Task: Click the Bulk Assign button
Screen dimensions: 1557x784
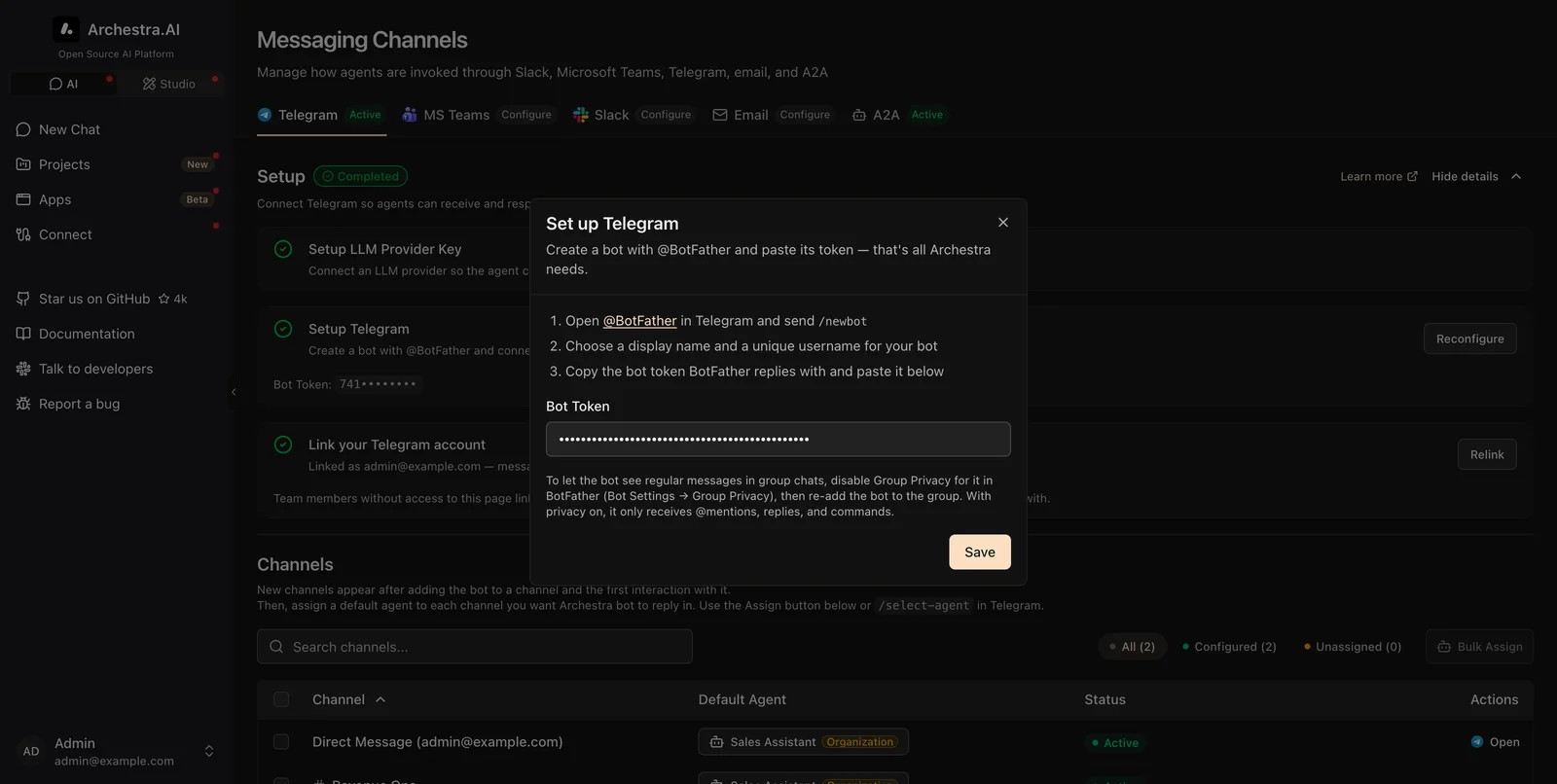Action: 1479,647
